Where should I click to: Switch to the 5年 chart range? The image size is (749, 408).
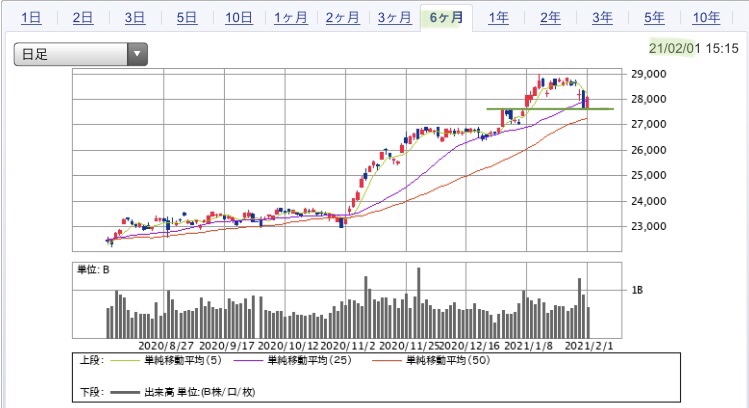pyautogui.click(x=654, y=18)
